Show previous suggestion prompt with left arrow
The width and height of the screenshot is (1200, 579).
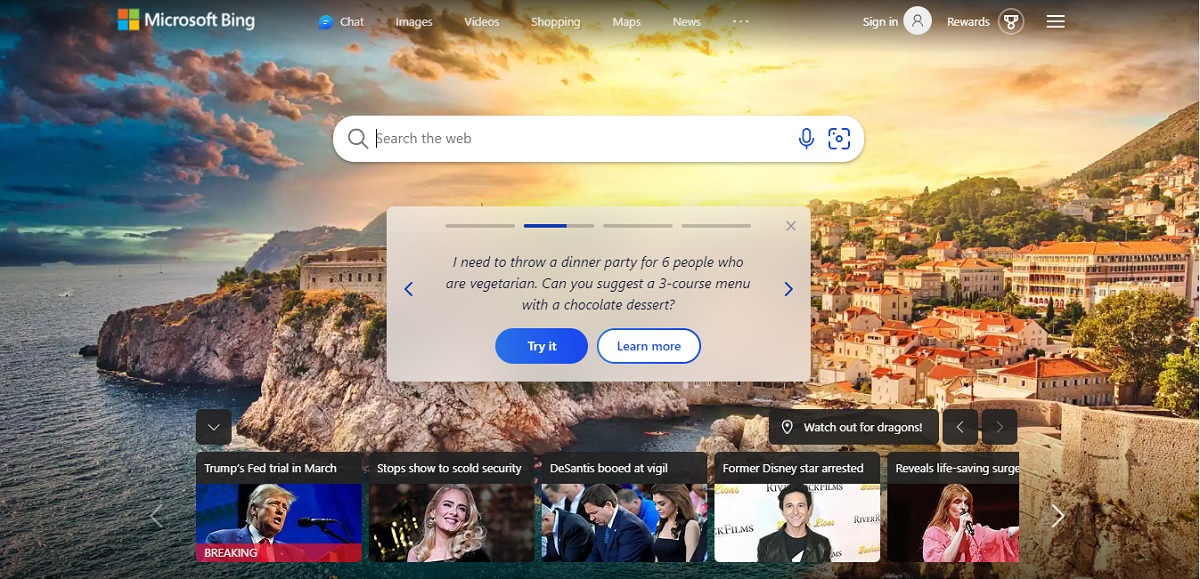tap(408, 289)
